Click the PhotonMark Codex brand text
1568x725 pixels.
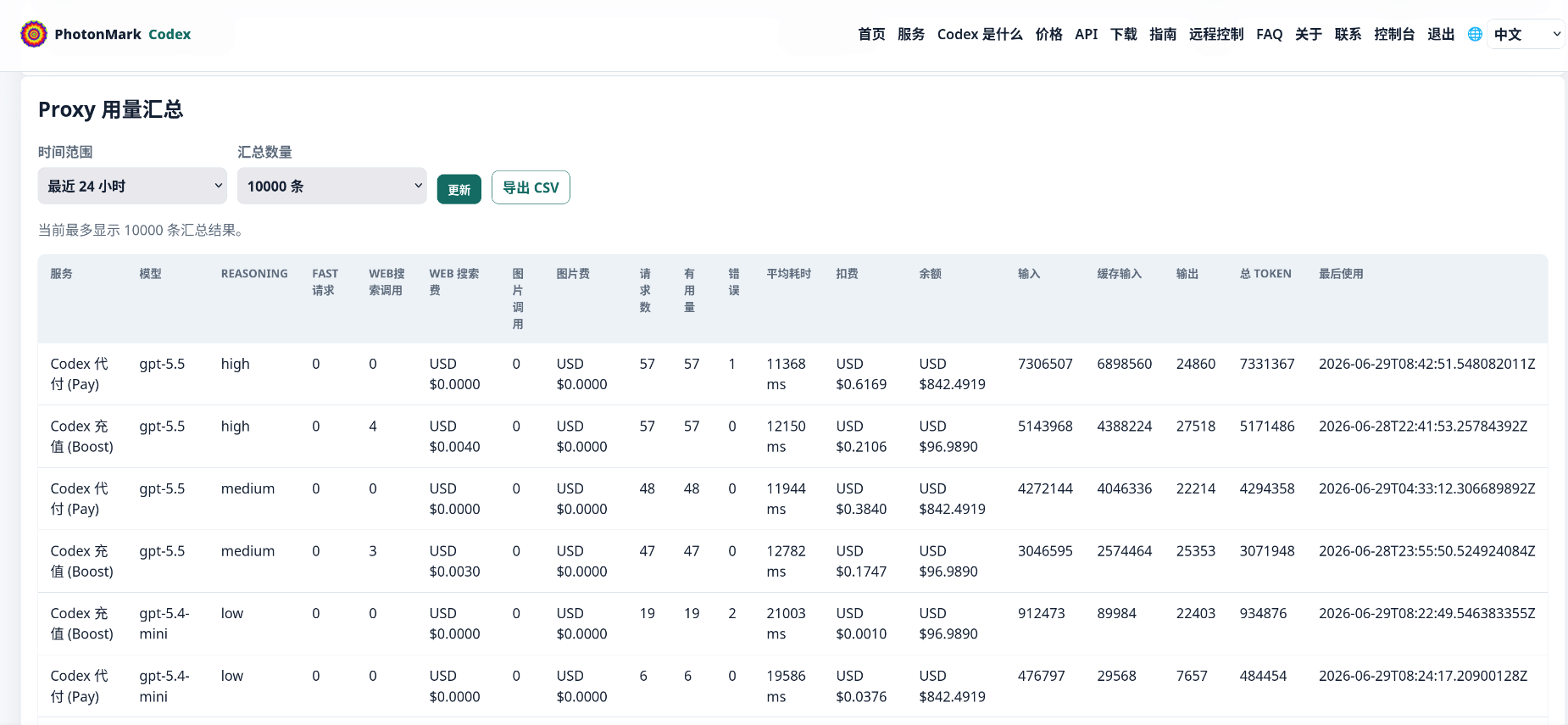click(x=123, y=34)
